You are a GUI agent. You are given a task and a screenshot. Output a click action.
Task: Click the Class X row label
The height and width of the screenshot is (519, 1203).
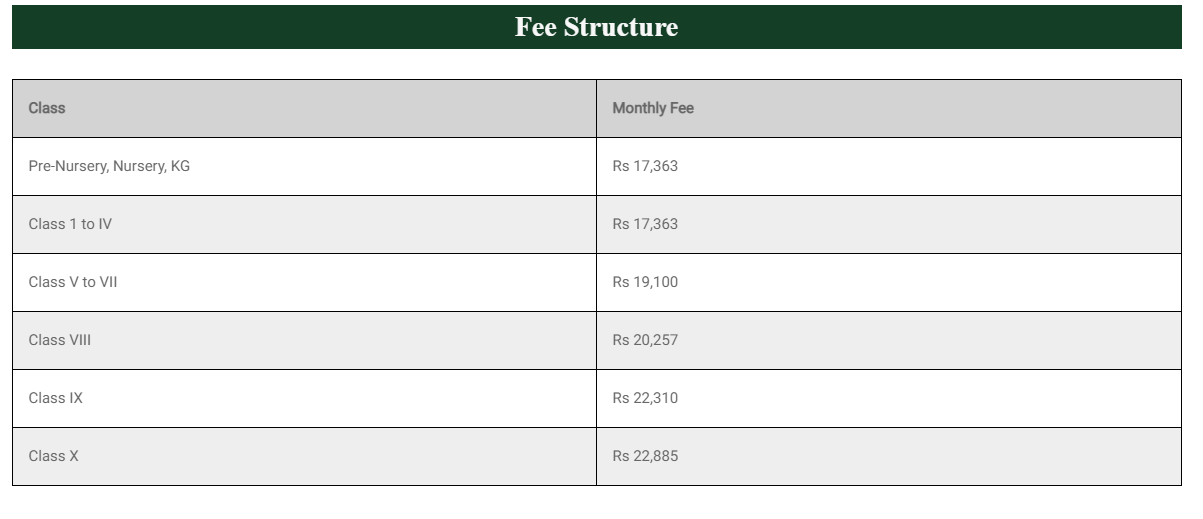(54, 456)
